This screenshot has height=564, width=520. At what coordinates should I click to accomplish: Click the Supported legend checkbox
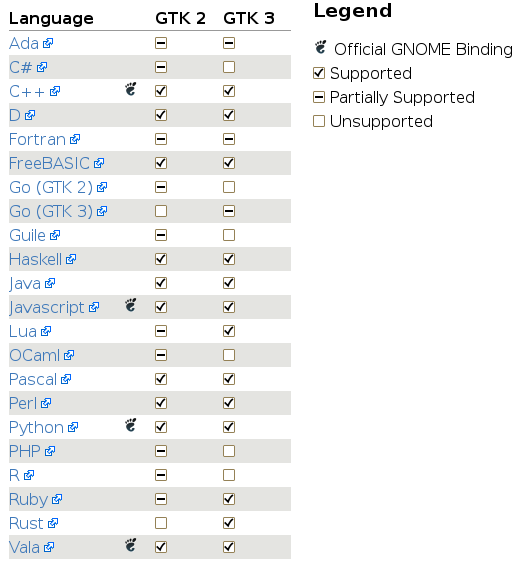tap(319, 73)
